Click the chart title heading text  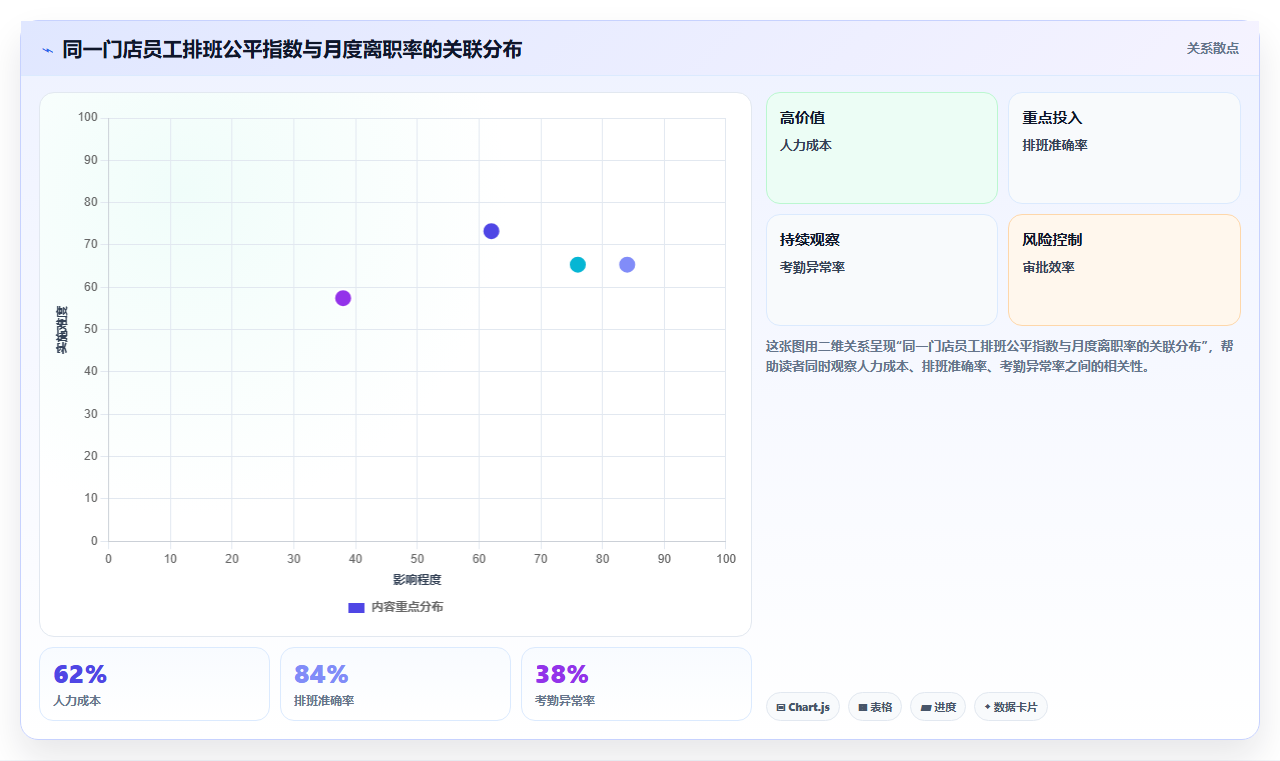tap(292, 49)
